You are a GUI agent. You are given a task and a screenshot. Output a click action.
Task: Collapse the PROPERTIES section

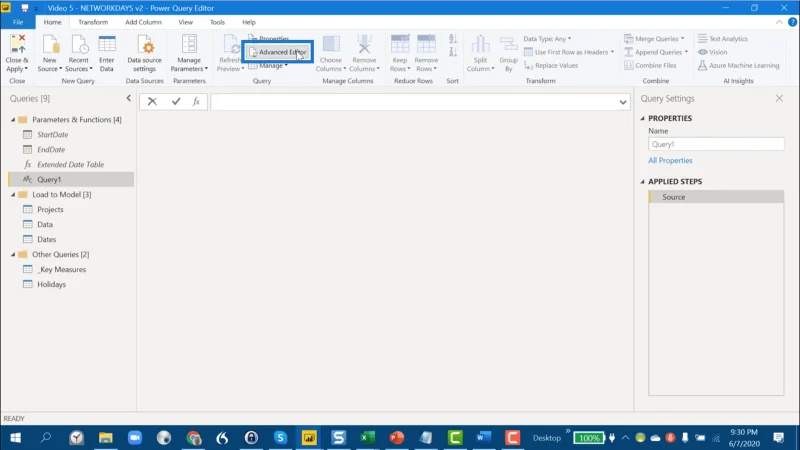642,118
